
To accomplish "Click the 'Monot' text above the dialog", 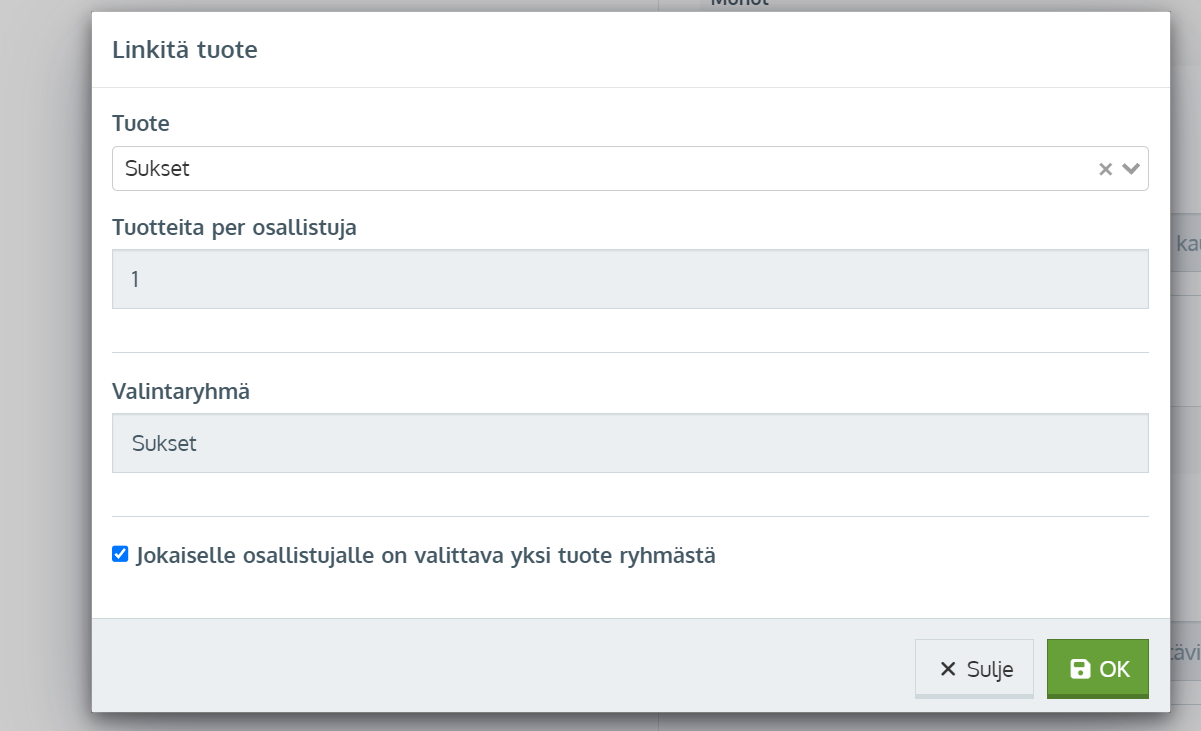I will point(740,4).
